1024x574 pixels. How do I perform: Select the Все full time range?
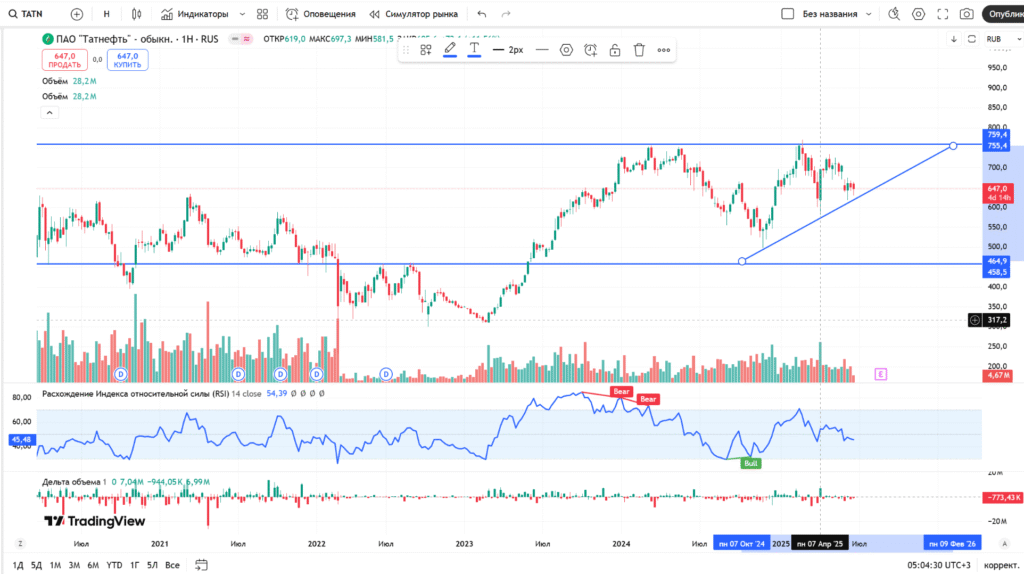pyautogui.click(x=172, y=565)
